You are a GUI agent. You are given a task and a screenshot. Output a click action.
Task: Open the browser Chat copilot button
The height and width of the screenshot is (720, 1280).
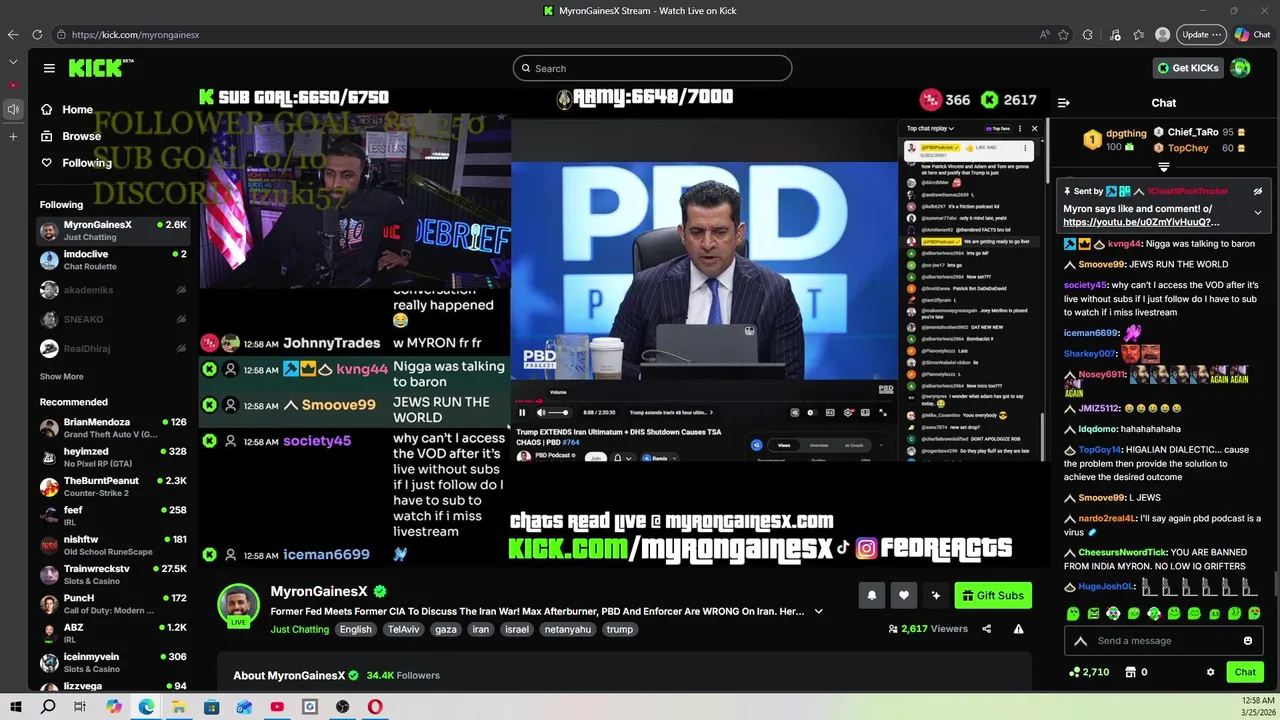point(1252,34)
